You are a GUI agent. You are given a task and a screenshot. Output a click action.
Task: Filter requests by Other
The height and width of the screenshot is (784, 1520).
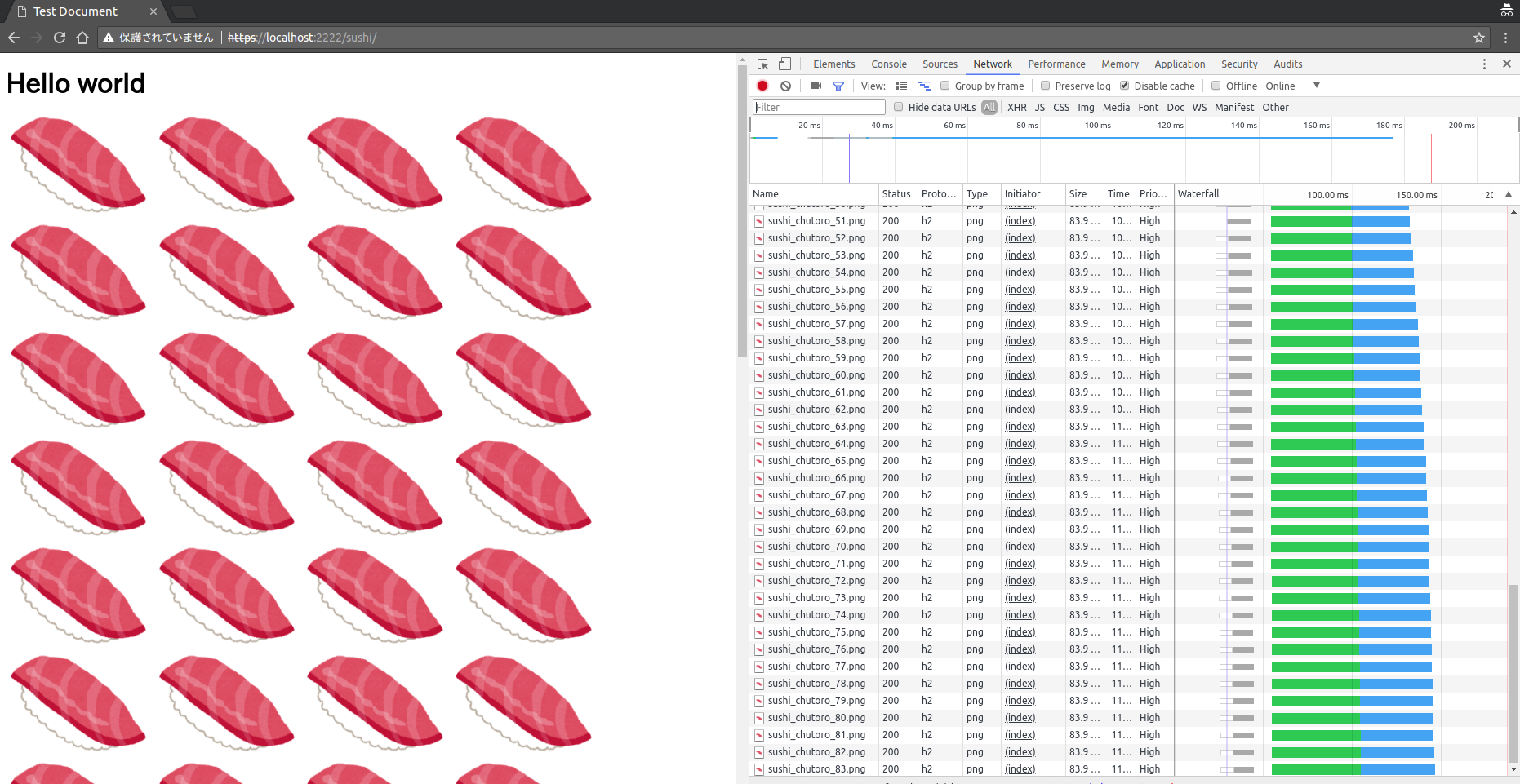[1275, 107]
